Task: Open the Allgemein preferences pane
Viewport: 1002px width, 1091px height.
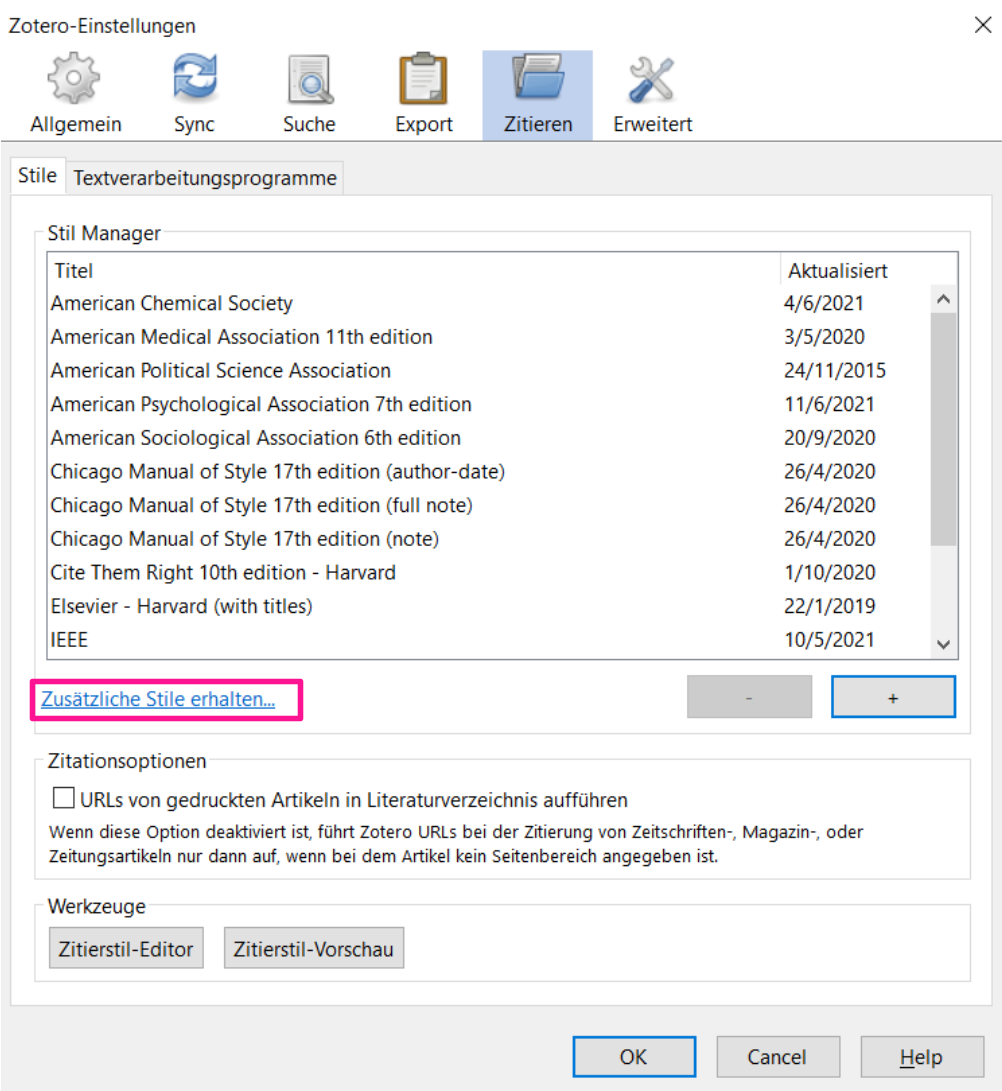Action: 75,95
